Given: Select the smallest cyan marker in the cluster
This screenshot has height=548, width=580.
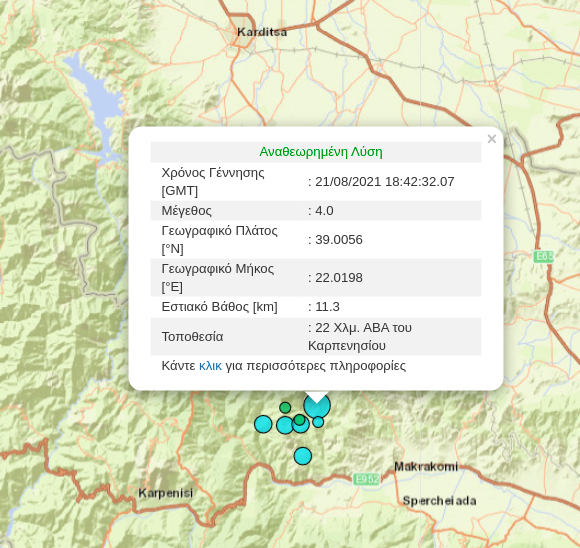Looking at the screenshot, I should tap(318, 422).
